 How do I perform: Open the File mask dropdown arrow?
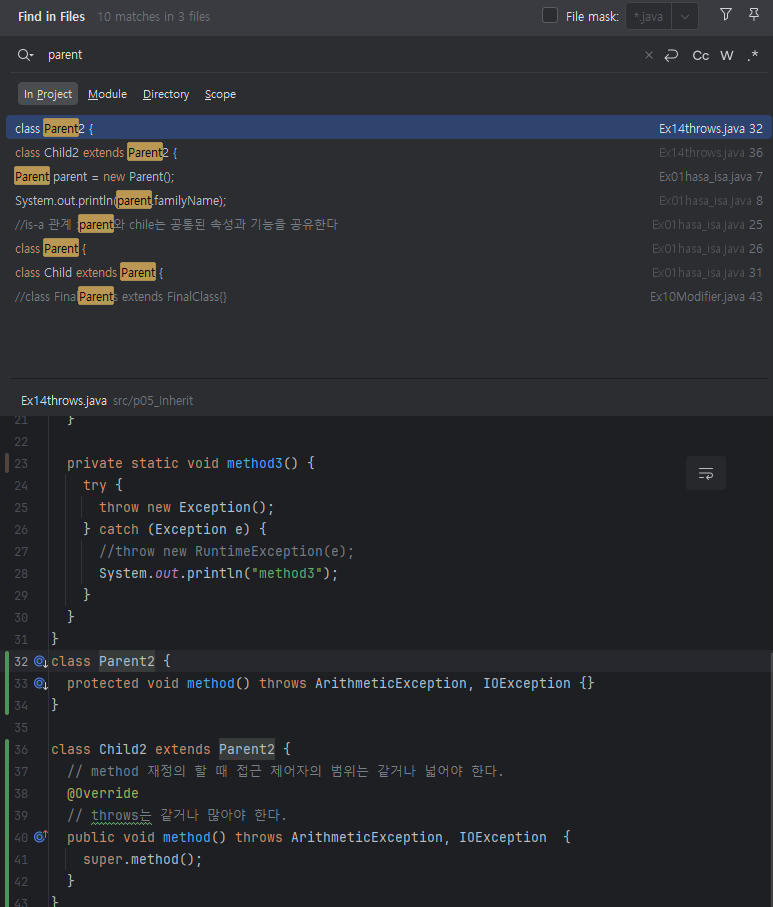coord(684,17)
